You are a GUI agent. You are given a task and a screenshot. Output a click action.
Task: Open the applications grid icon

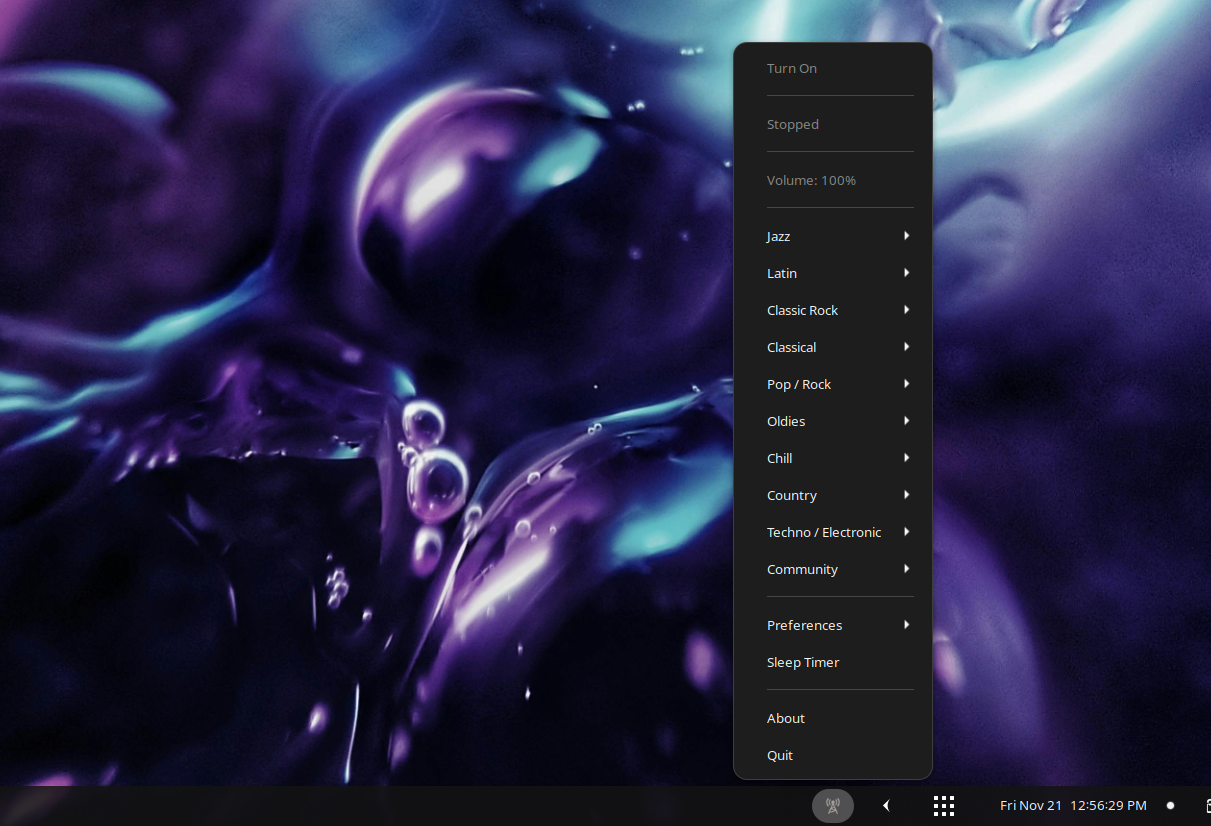[x=943, y=806]
